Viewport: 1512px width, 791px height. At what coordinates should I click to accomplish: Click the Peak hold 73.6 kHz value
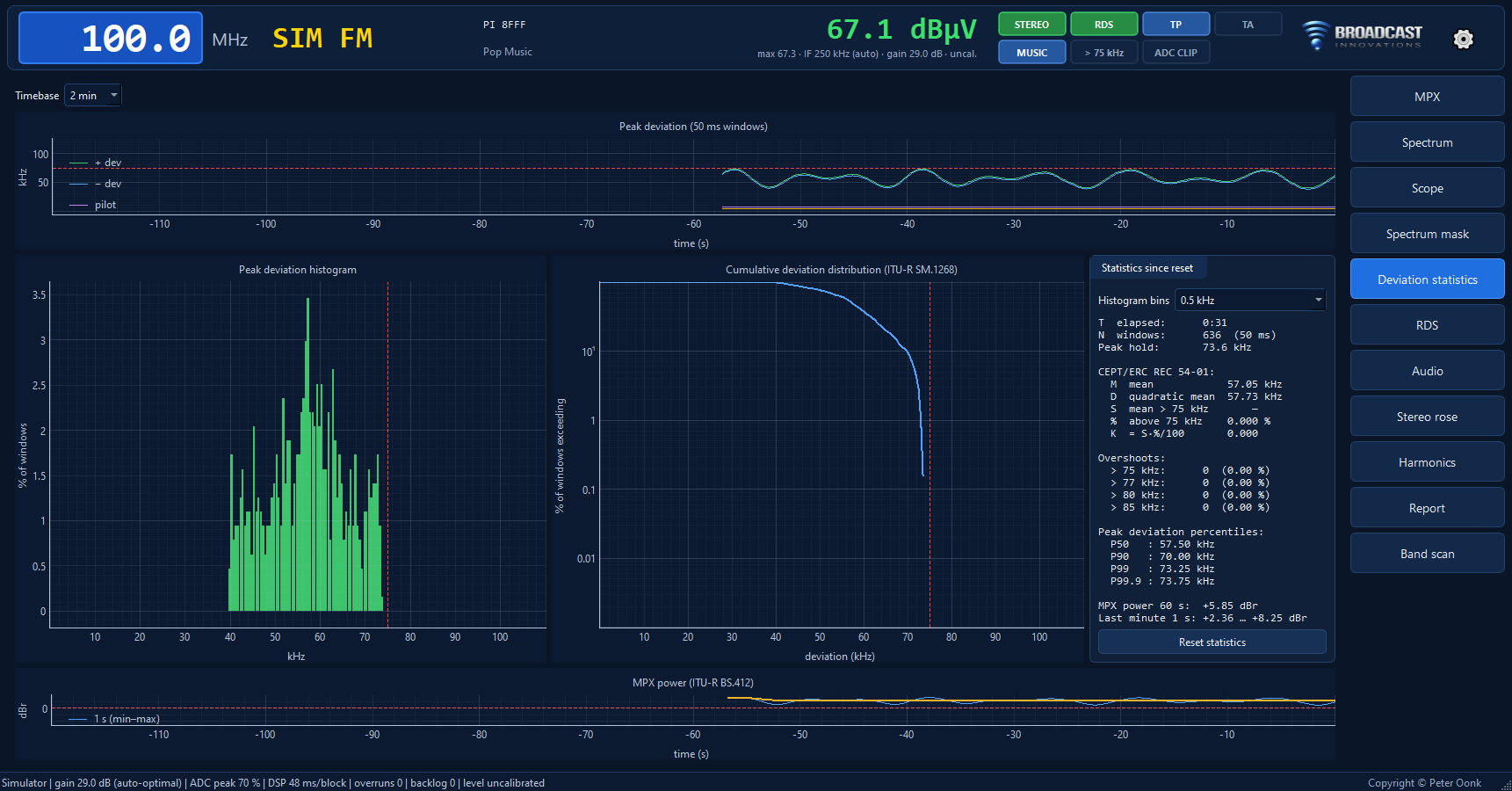click(1226, 348)
